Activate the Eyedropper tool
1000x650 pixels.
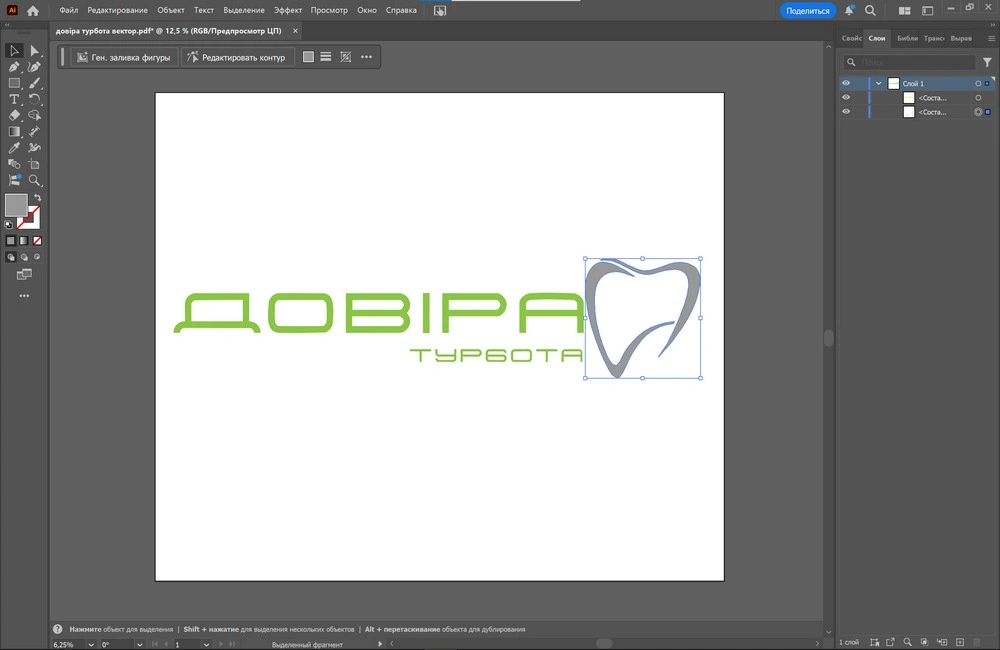click(14, 148)
